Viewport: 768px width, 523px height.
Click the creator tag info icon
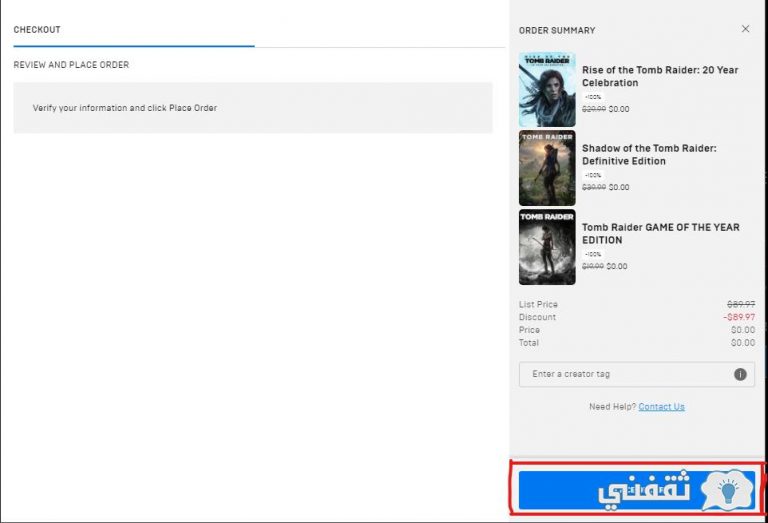[x=740, y=374]
